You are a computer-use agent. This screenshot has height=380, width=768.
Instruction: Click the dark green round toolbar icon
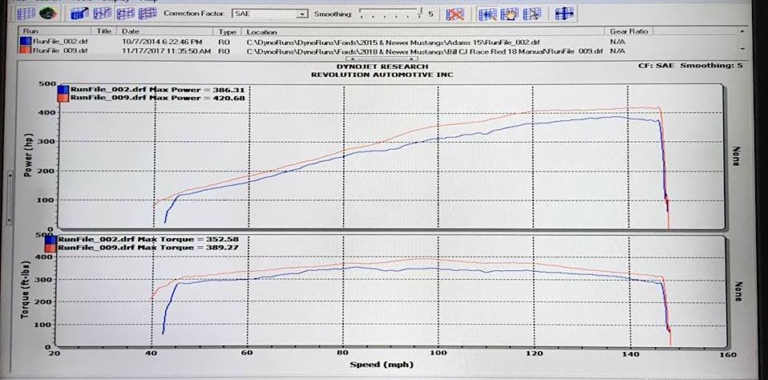pyautogui.click(x=48, y=14)
